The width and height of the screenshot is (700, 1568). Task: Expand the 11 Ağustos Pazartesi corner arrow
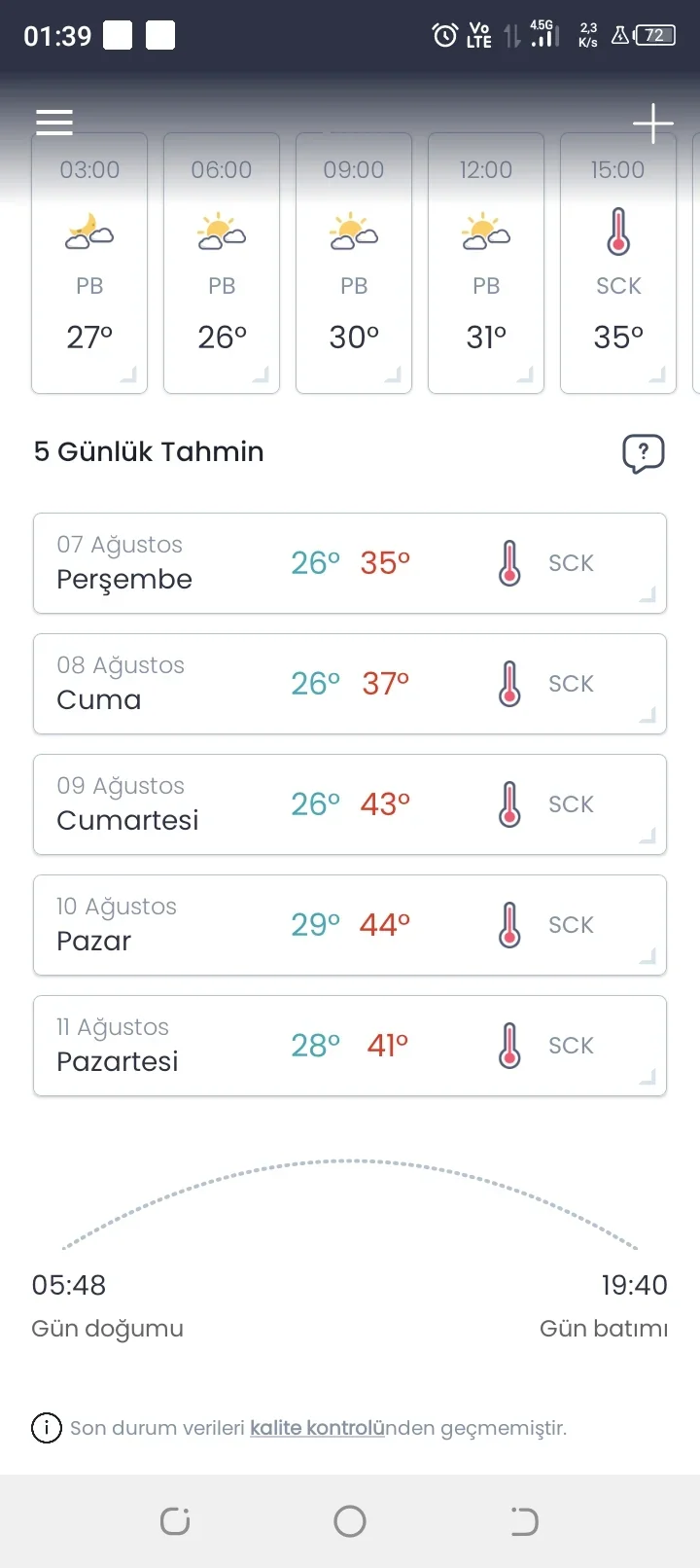coord(647,1077)
